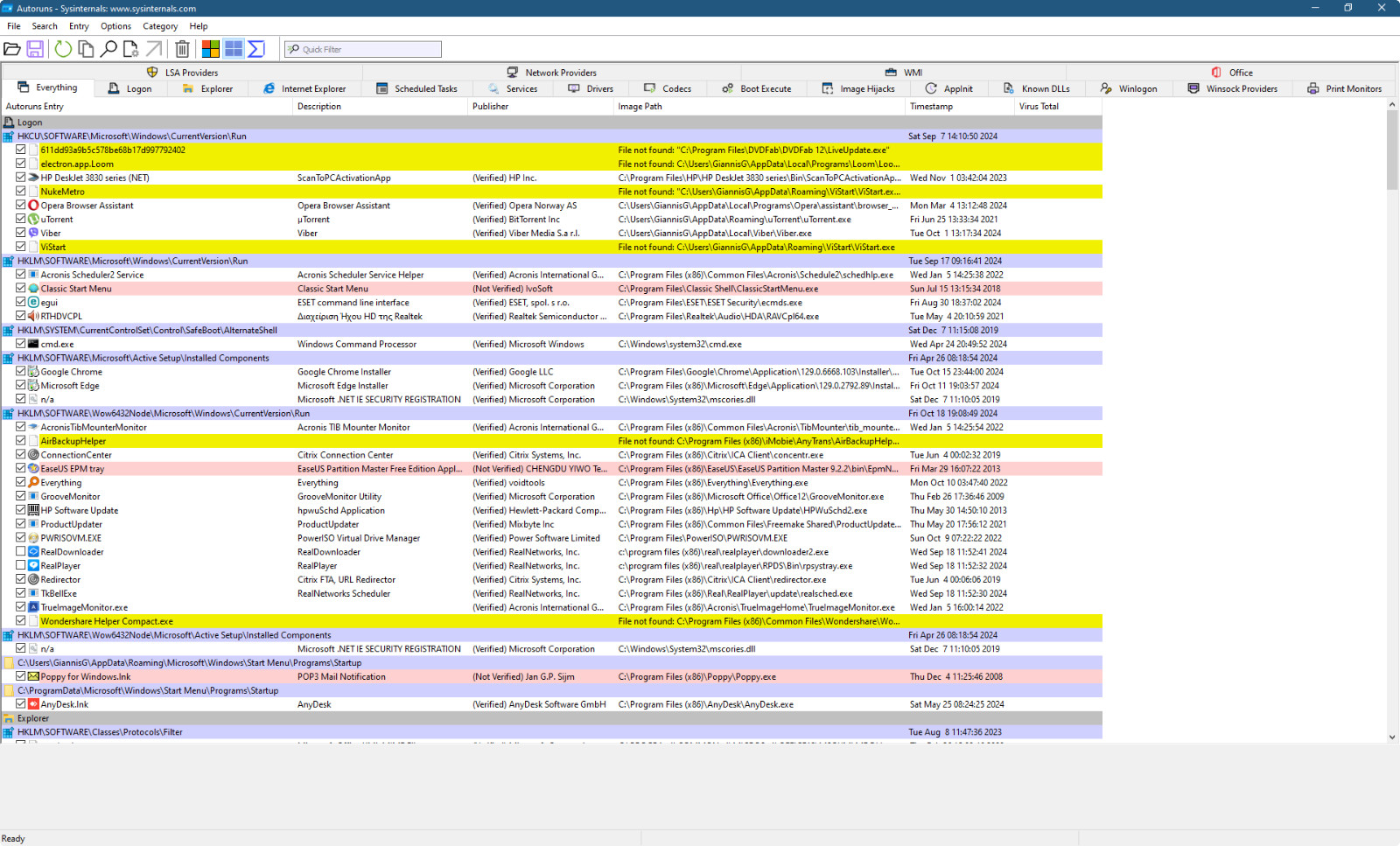Click the Everything search app row icon
Image resolution: width=1400 pixels, height=846 pixels.
tap(33, 483)
